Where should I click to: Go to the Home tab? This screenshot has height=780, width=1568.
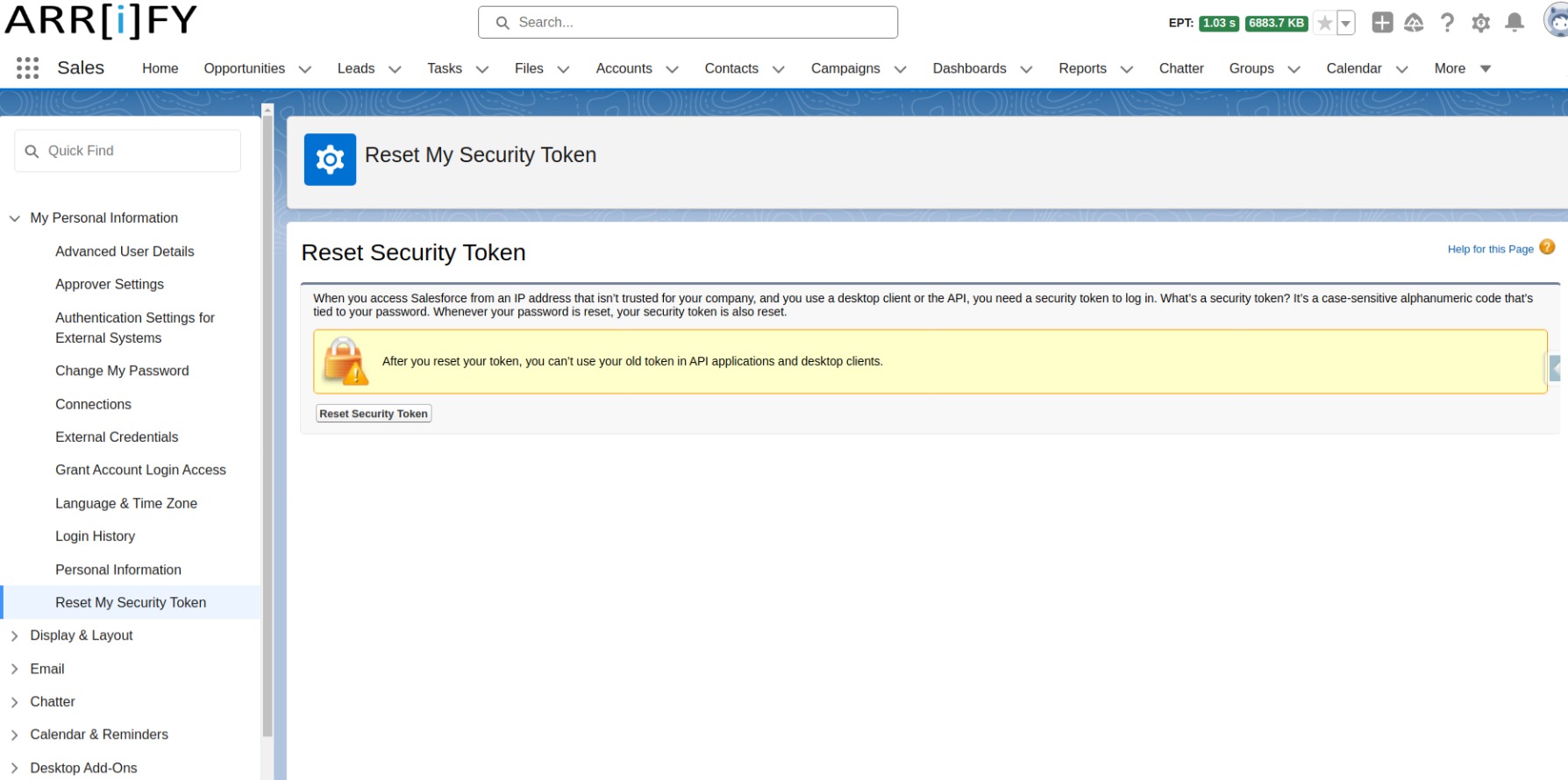click(x=160, y=68)
